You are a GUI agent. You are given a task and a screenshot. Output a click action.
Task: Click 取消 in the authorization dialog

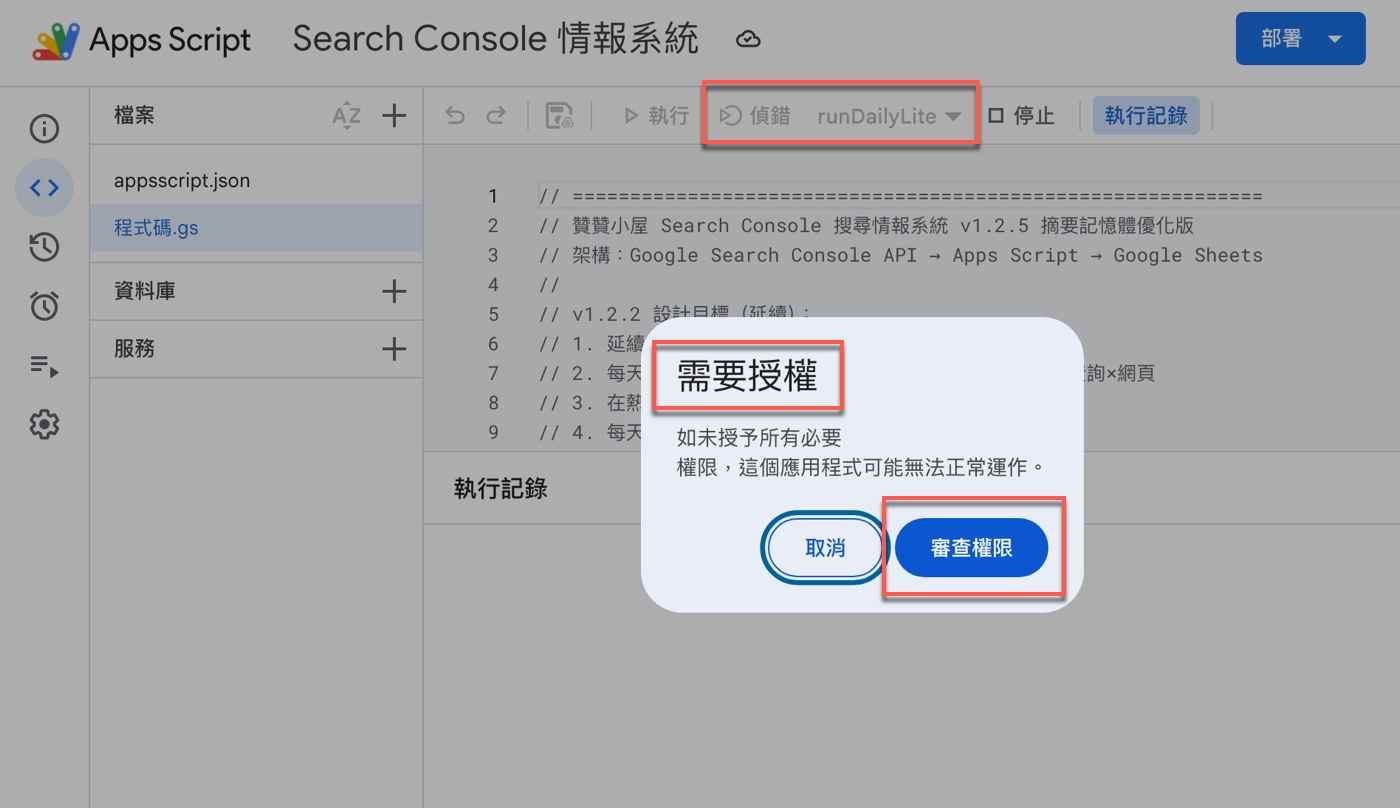click(825, 548)
